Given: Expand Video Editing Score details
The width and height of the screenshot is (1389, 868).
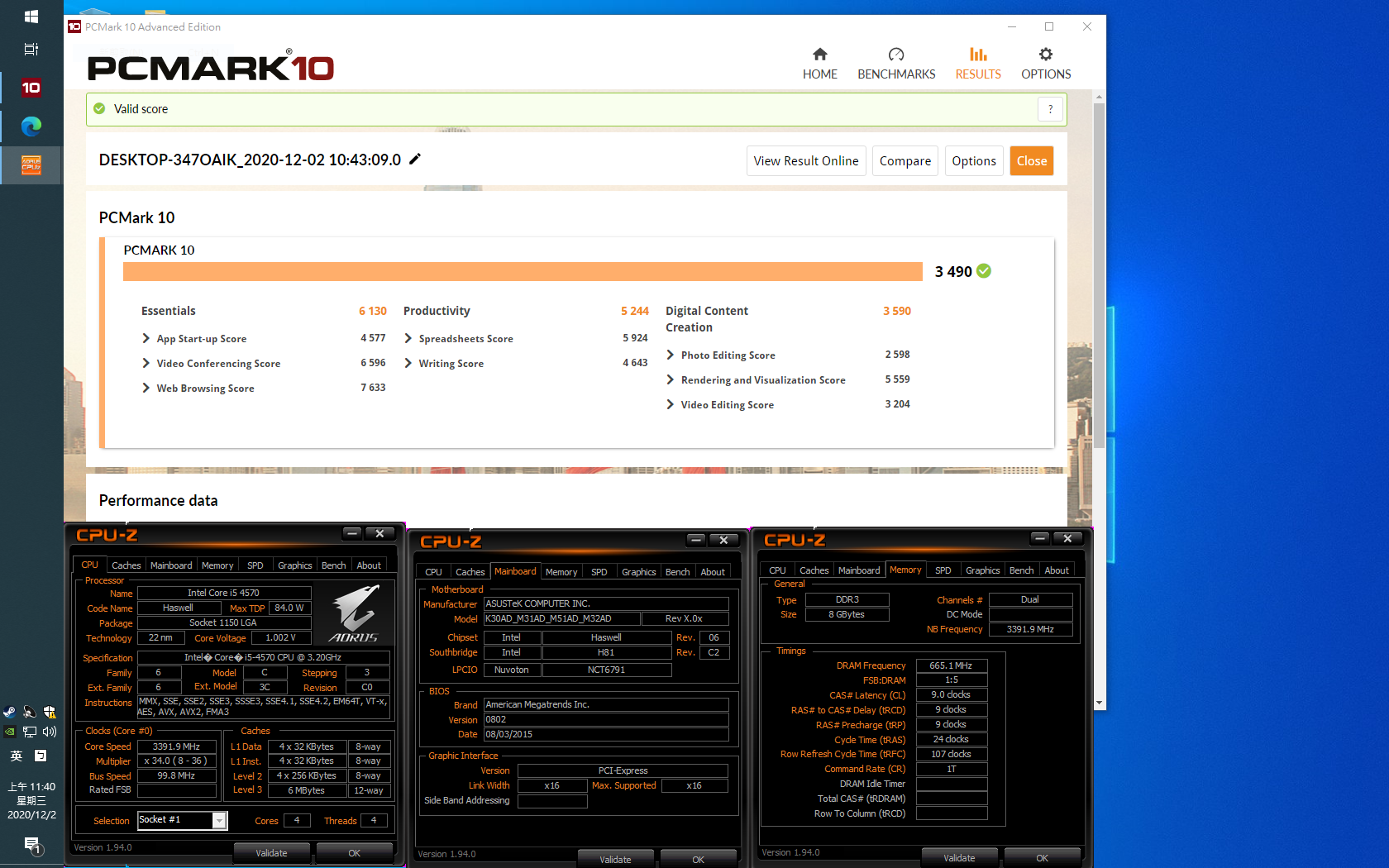Looking at the screenshot, I should [x=671, y=404].
